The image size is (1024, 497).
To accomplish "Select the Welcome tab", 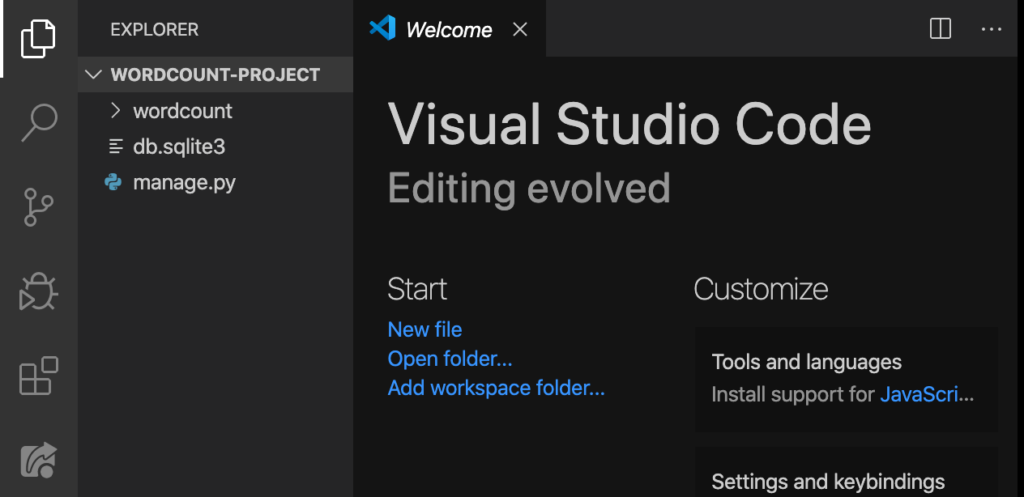I will 449,29.
